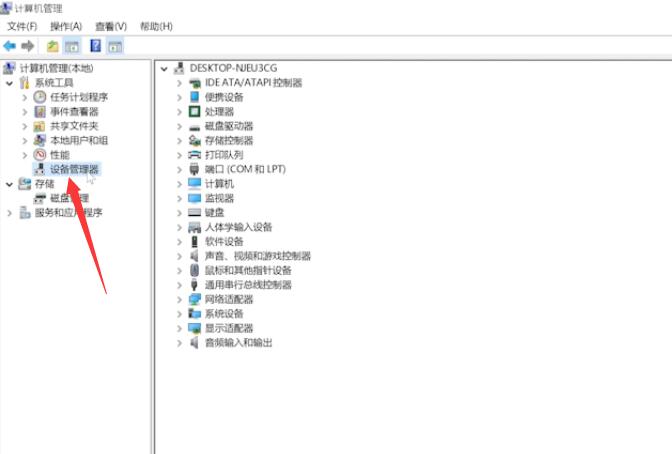Click the icon beside 事件查看器
This screenshot has height=454, width=672.
click(x=40, y=111)
